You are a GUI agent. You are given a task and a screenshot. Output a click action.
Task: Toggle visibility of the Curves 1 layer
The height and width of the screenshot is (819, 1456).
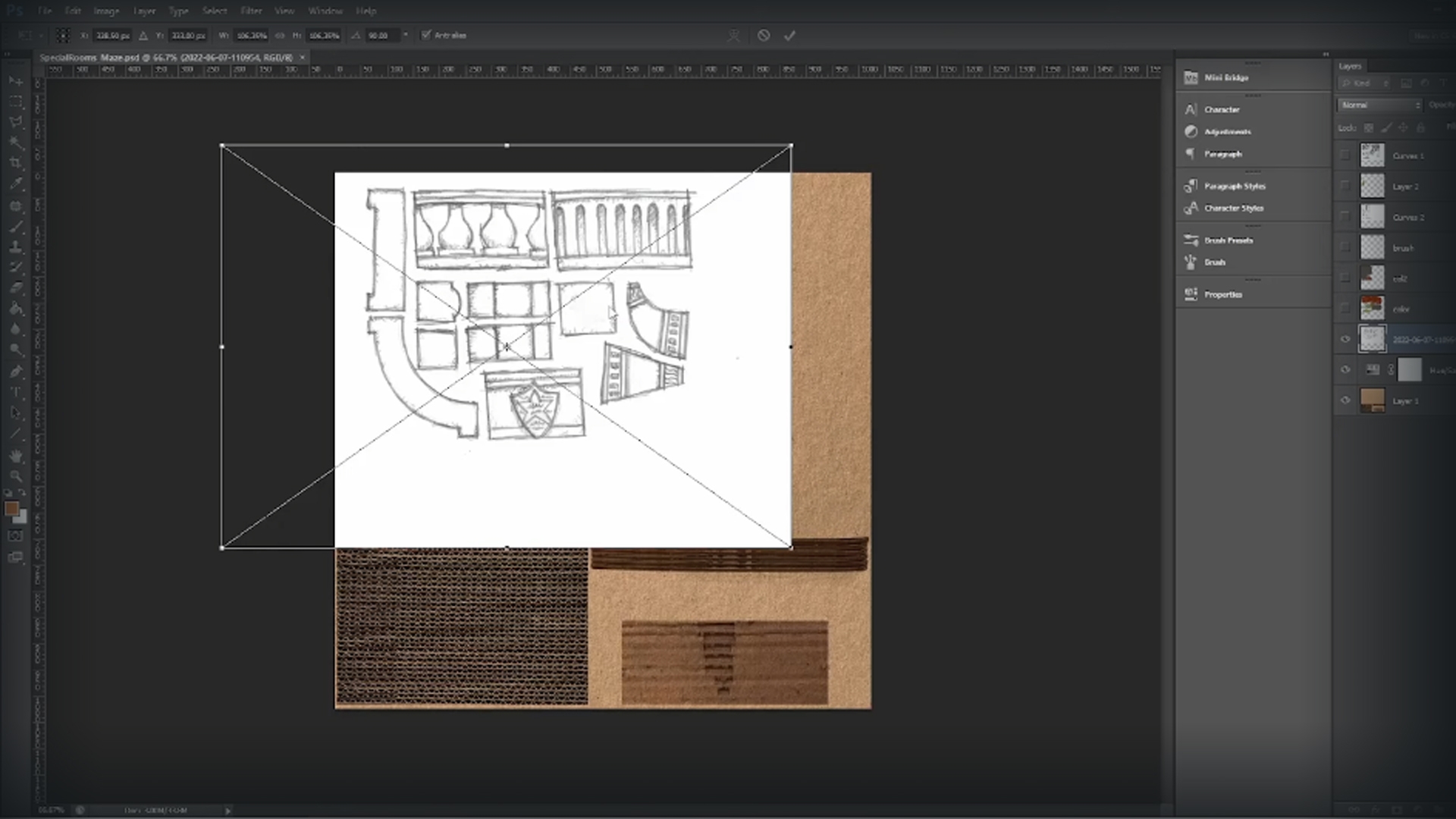tap(1345, 155)
